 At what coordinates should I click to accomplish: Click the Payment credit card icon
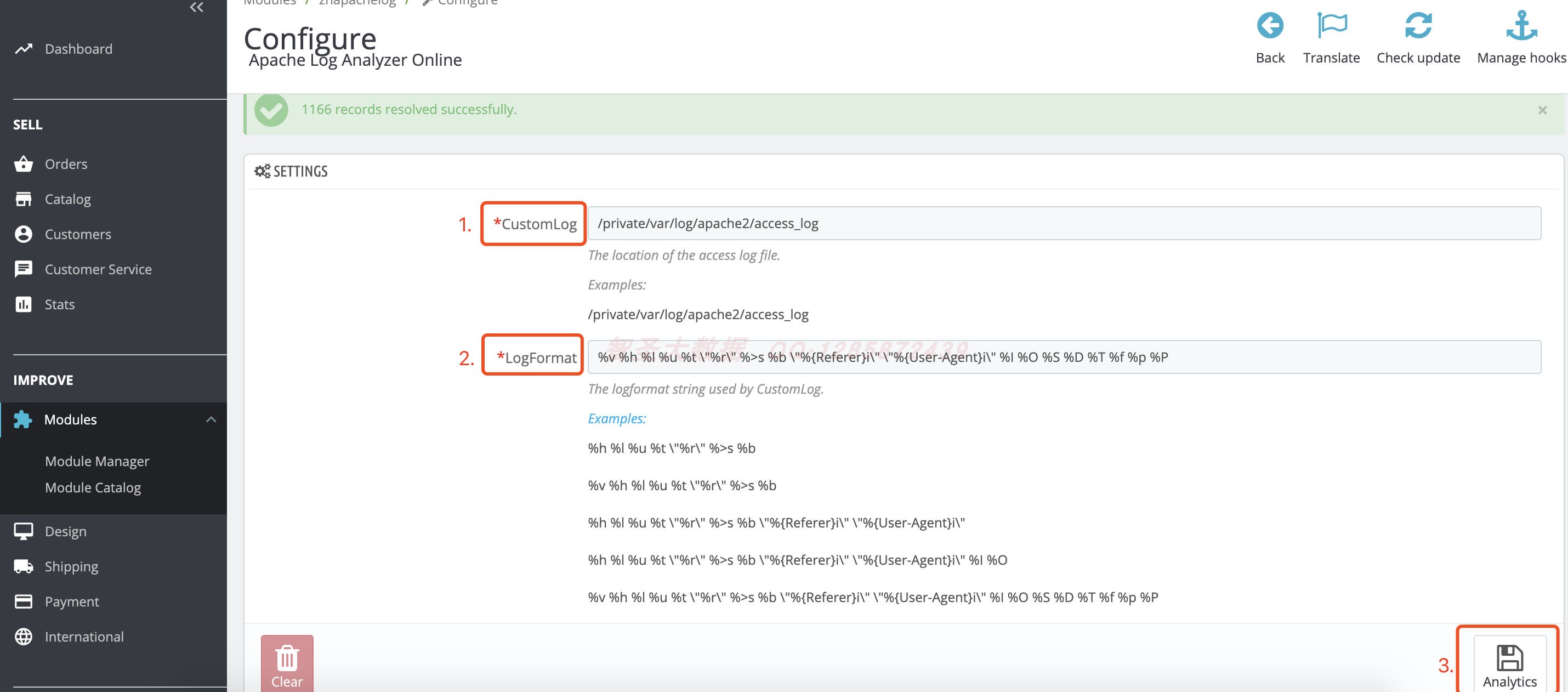click(24, 602)
